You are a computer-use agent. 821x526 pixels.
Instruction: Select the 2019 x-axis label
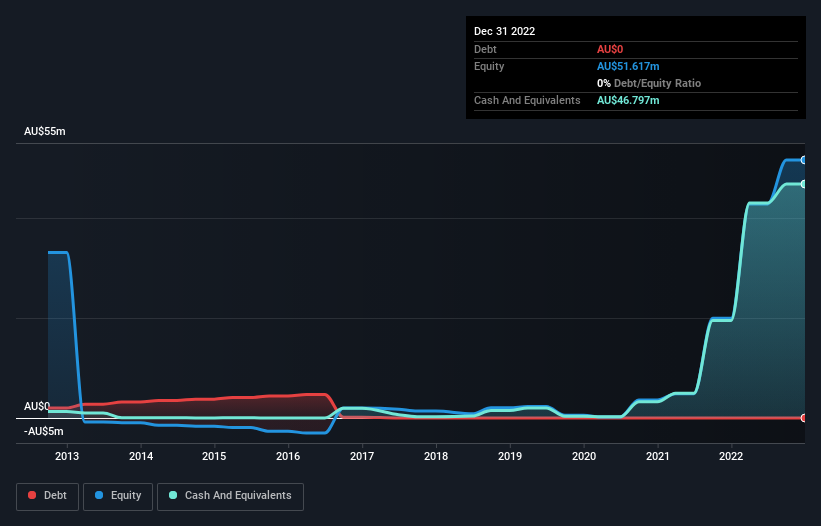click(509, 456)
